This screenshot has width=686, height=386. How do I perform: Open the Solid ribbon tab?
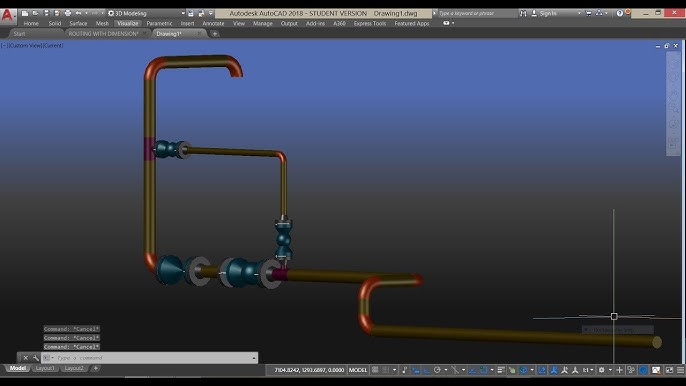coord(55,24)
